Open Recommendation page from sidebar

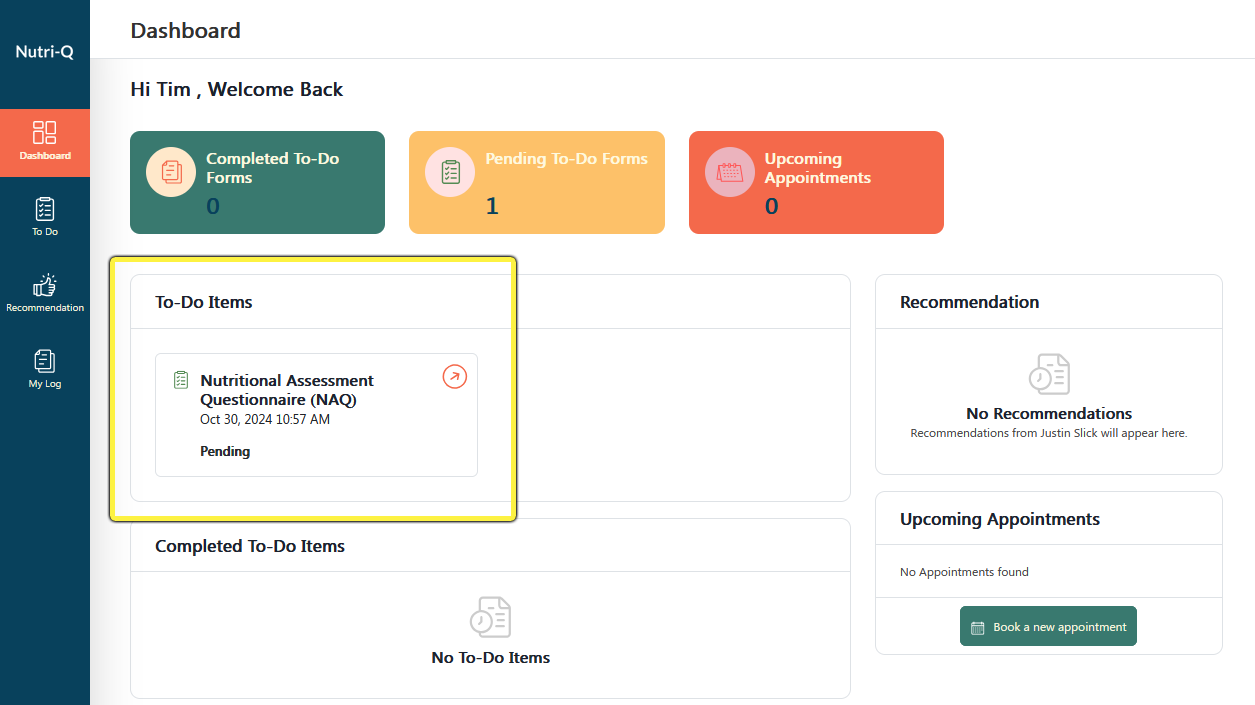tap(45, 293)
